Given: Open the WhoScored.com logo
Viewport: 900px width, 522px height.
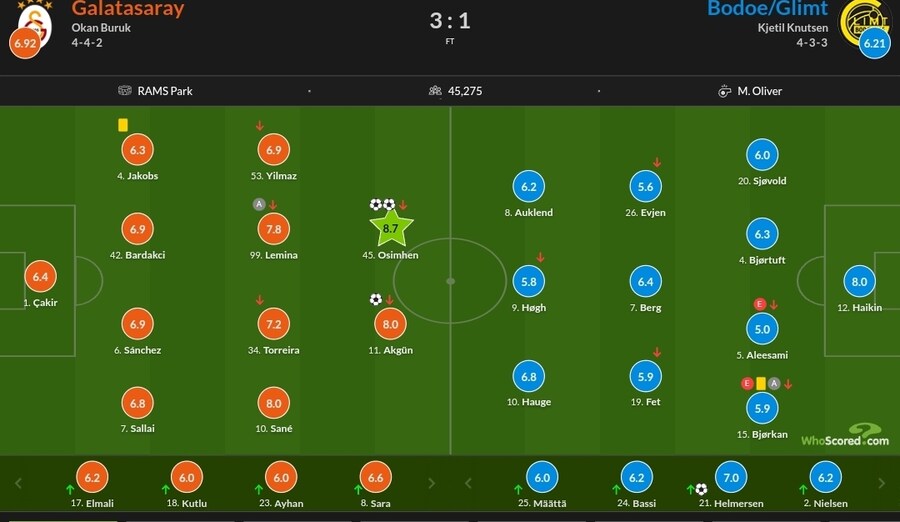Looking at the screenshot, I should click(x=844, y=436).
